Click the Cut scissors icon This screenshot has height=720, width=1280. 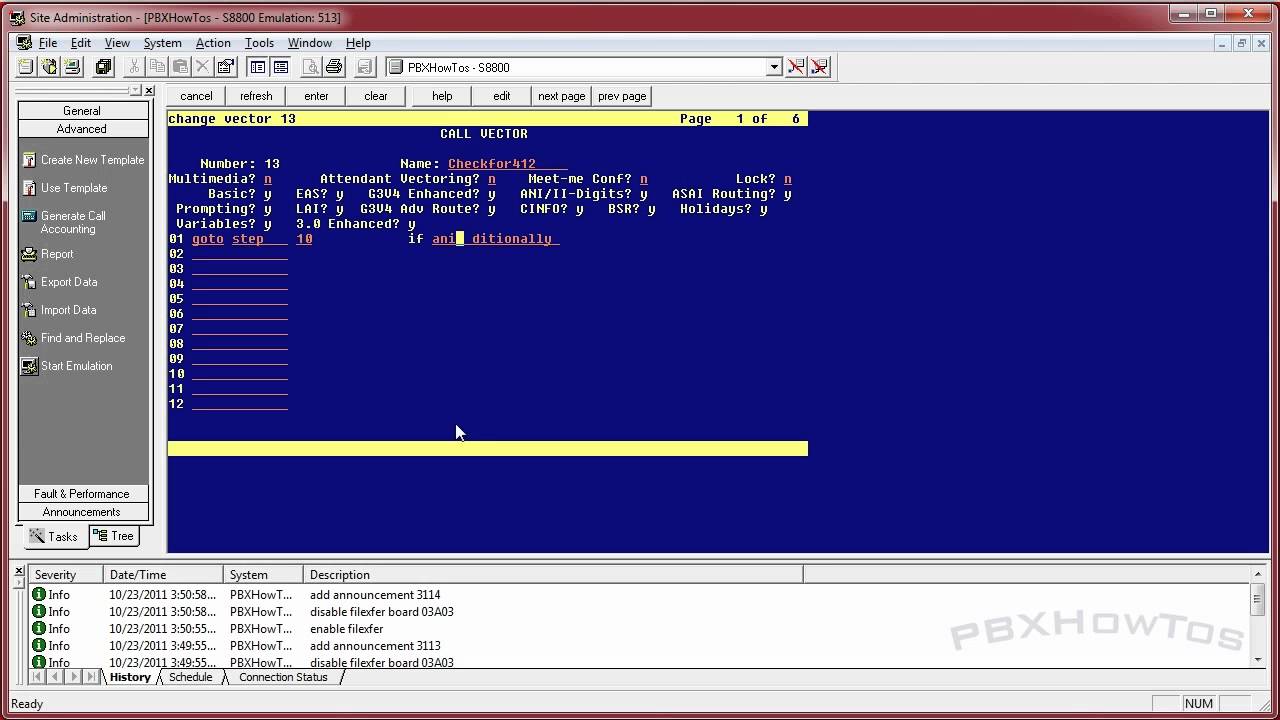pos(133,67)
